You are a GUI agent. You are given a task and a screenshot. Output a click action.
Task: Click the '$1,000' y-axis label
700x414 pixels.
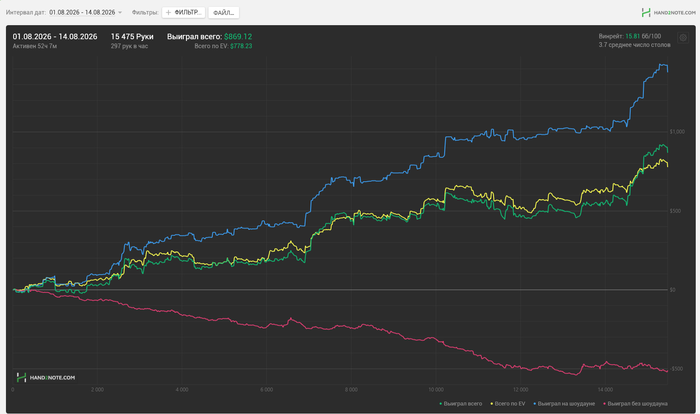tap(677, 132)
